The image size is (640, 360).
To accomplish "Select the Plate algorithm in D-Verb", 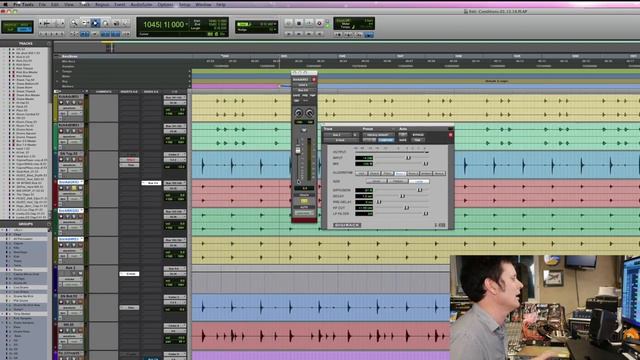I will click(x=387, y=173).
